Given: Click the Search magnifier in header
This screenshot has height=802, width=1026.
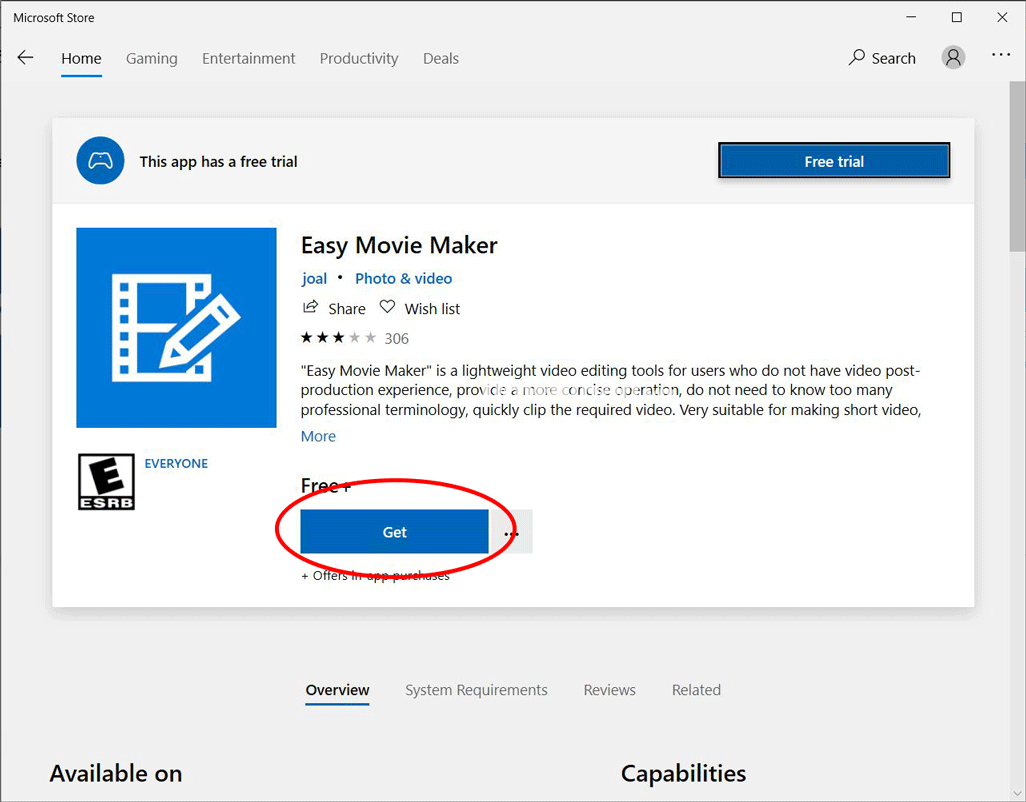Looking at the screenshot, I should [x=857, y=58].
